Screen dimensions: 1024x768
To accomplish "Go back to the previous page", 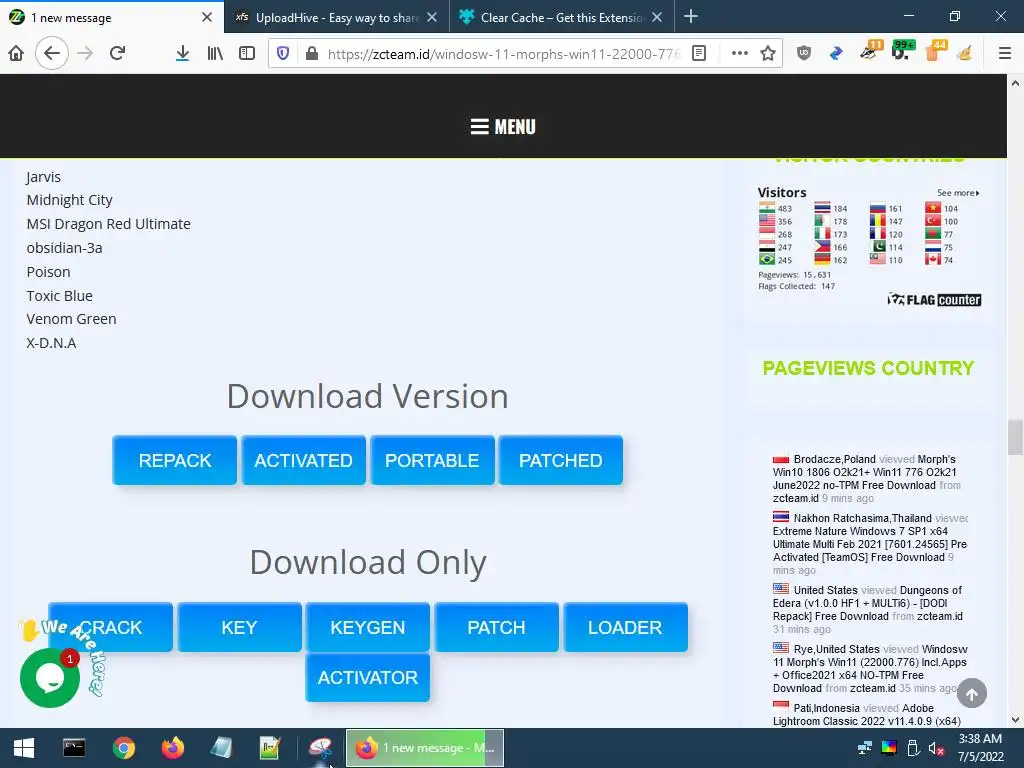I will [x=52, y=54].
